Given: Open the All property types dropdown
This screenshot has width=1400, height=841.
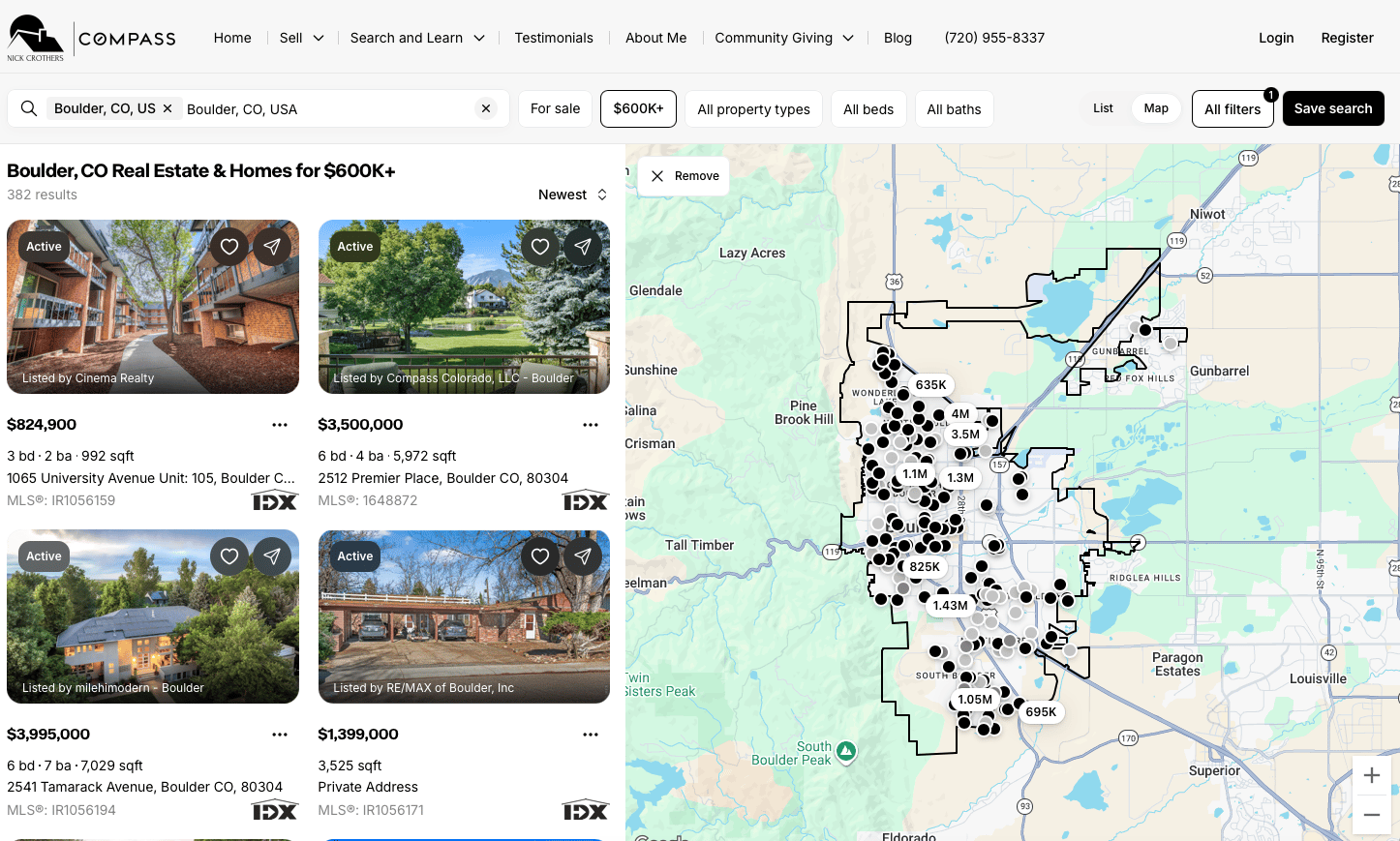Looking at the screenshot, I should [x=753, y=109].
